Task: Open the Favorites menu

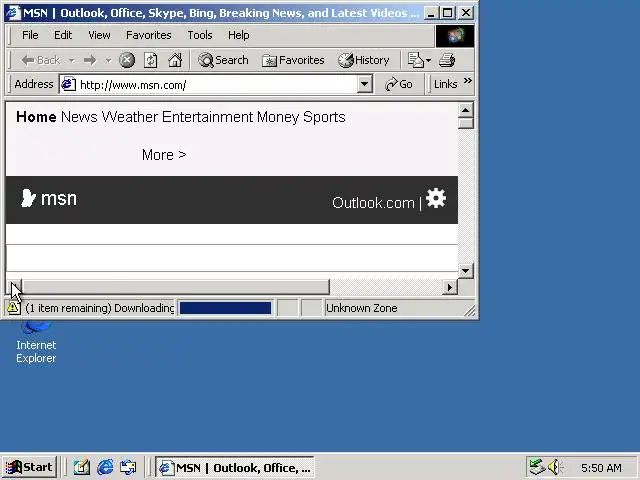Action: (149, 35)
